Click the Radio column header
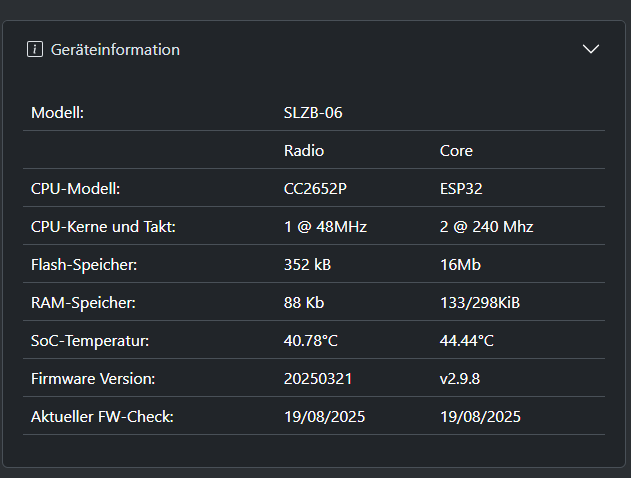The width and height of the screenshot is (631, 478). 304,150
